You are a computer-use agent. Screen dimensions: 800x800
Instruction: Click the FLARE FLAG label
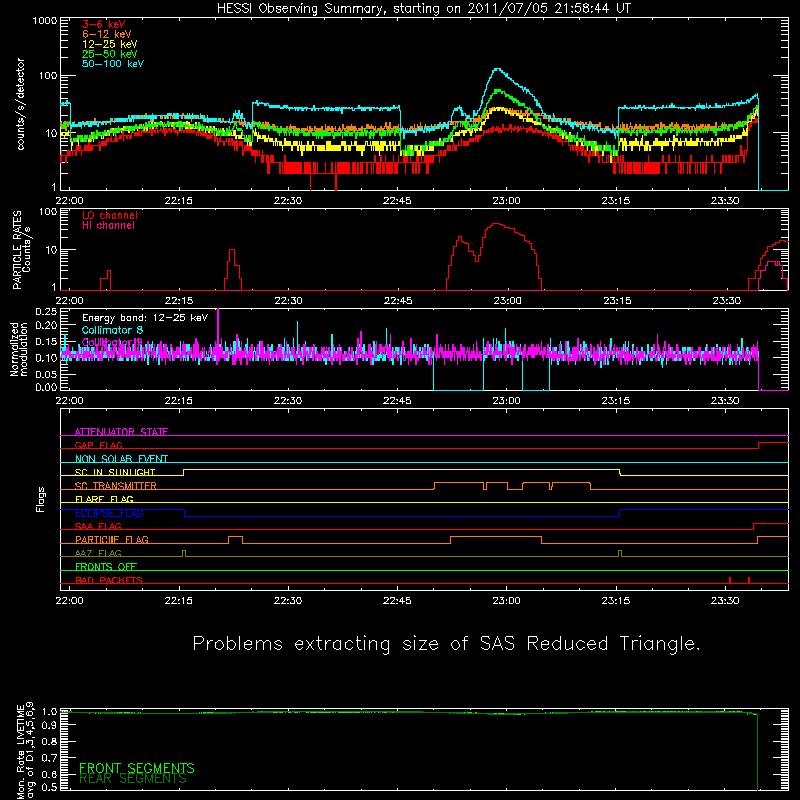pyautogui.click(x=104, y=499)
